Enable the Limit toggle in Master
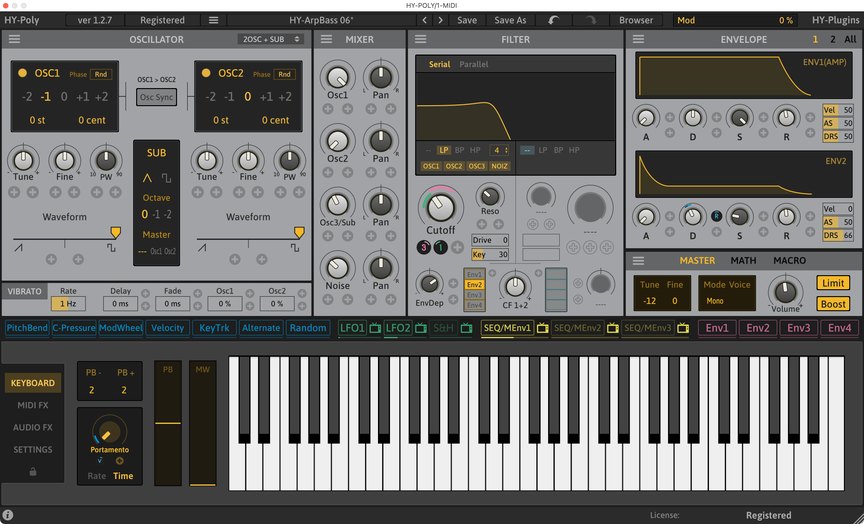The width and height of the screenshot is (864, 524). pyautogui.click(x=832, y=283)
